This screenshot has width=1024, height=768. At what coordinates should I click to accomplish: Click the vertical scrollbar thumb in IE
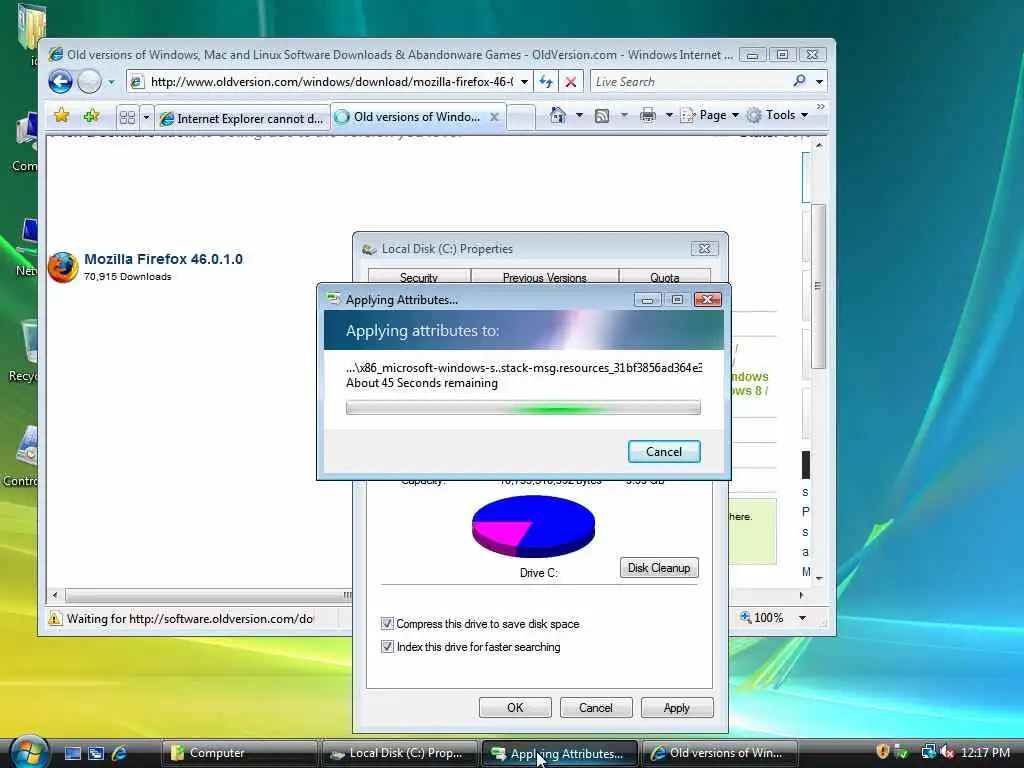tap(819, 286)
